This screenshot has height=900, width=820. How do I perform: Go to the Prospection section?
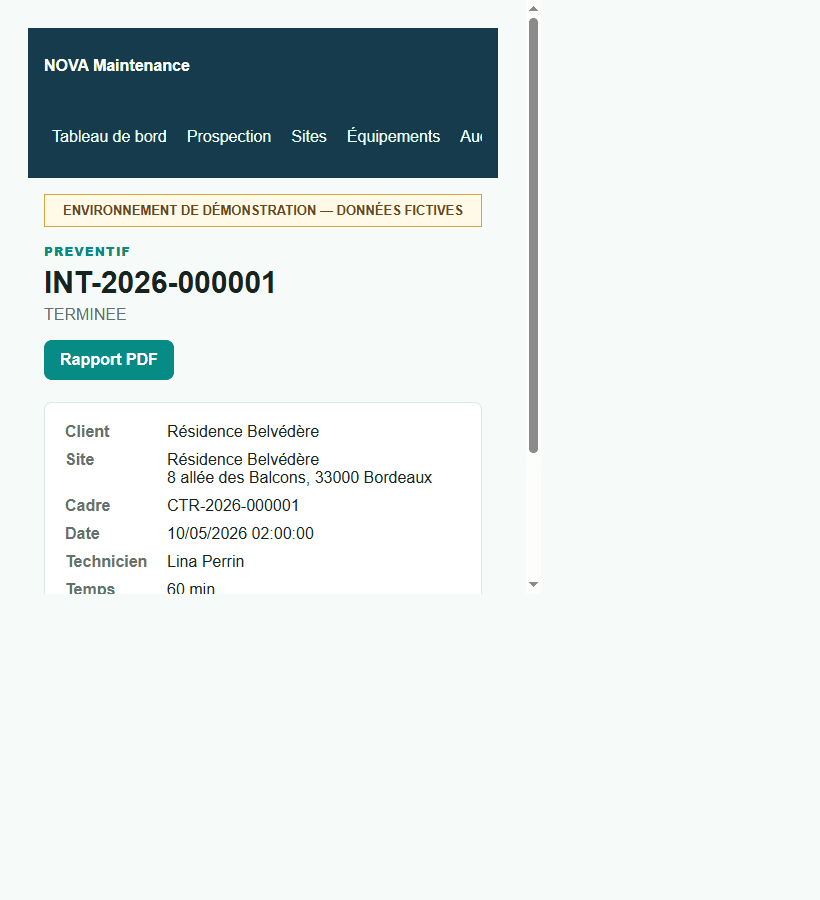pyautogui.click(x=229, y=137)
